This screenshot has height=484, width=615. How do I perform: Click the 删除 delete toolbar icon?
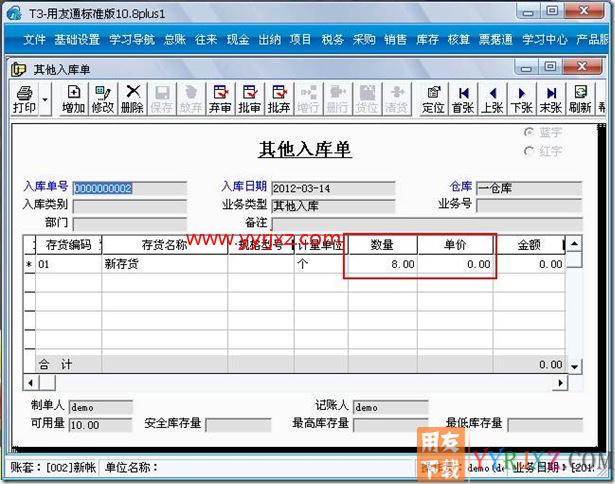point(132,99)
